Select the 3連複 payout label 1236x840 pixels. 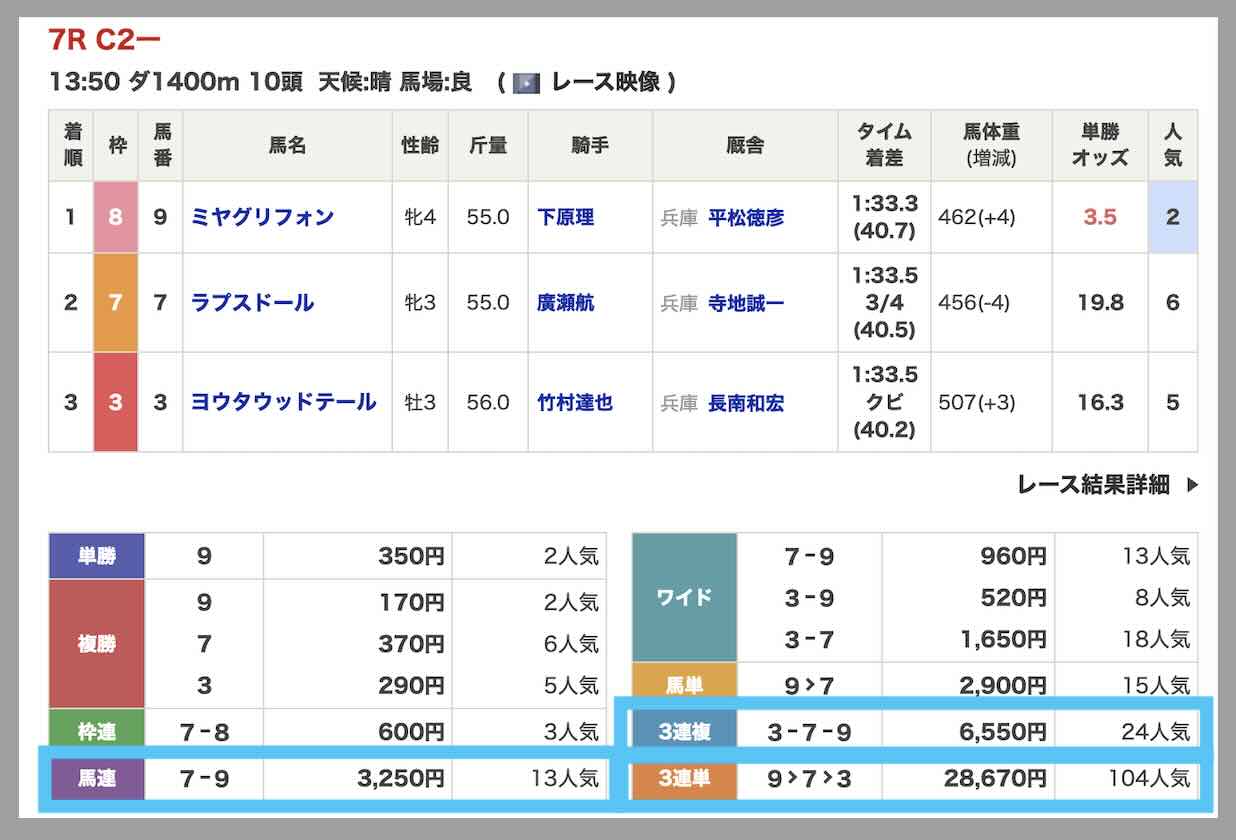[x=686, y=732]
